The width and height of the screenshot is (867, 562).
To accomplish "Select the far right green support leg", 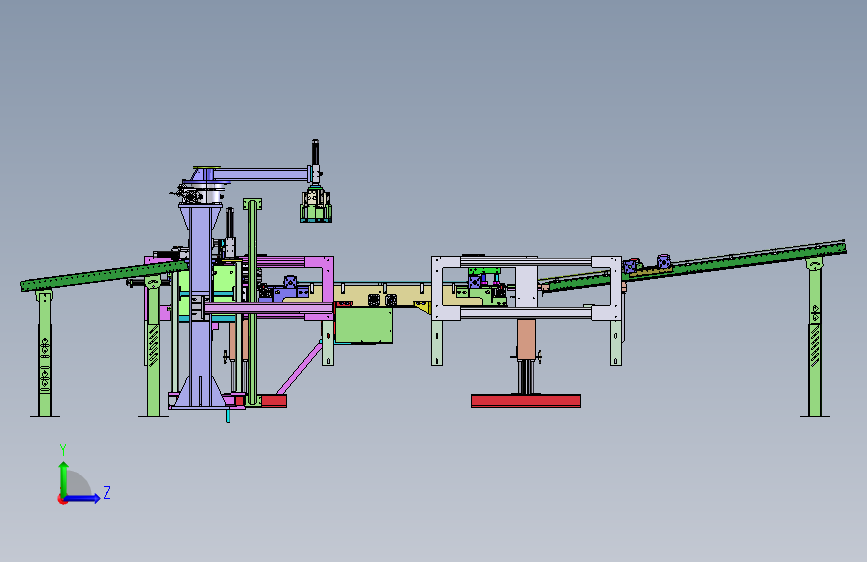I will pos(814,337).
